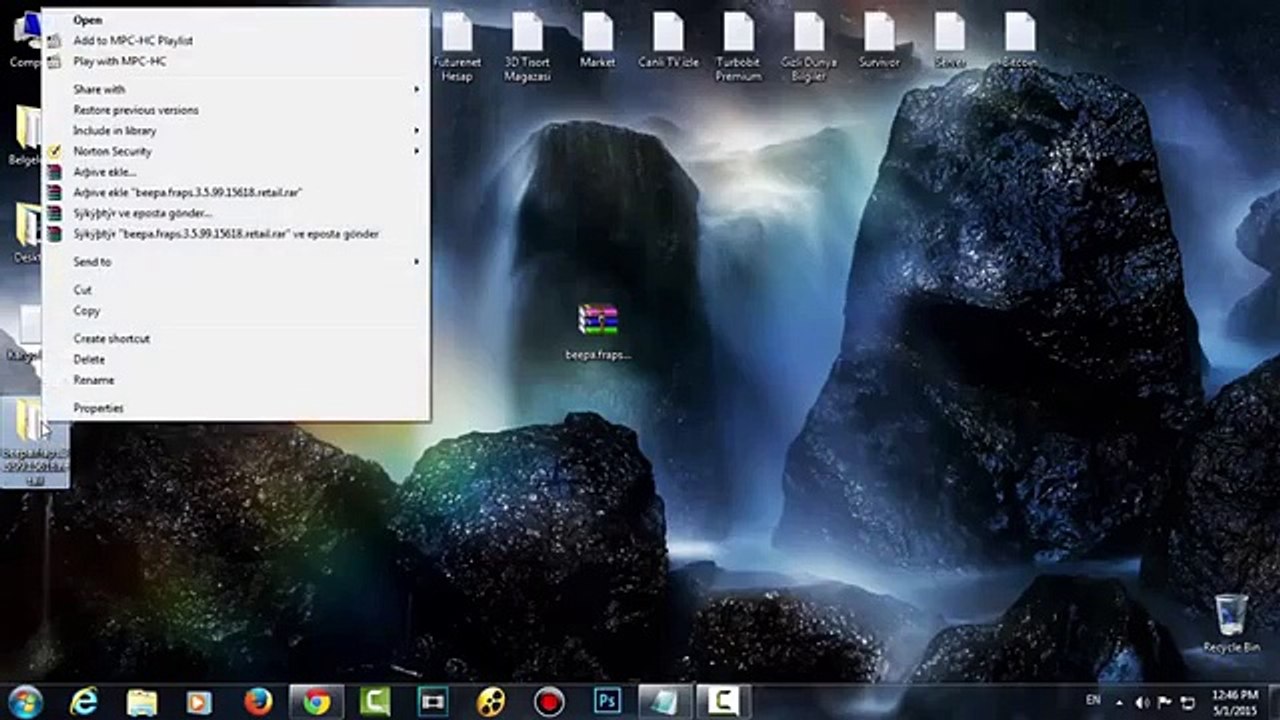
Task: Select the Gizli Dunya Bilgiler desktop file
Action: click(x=809, y=47)
